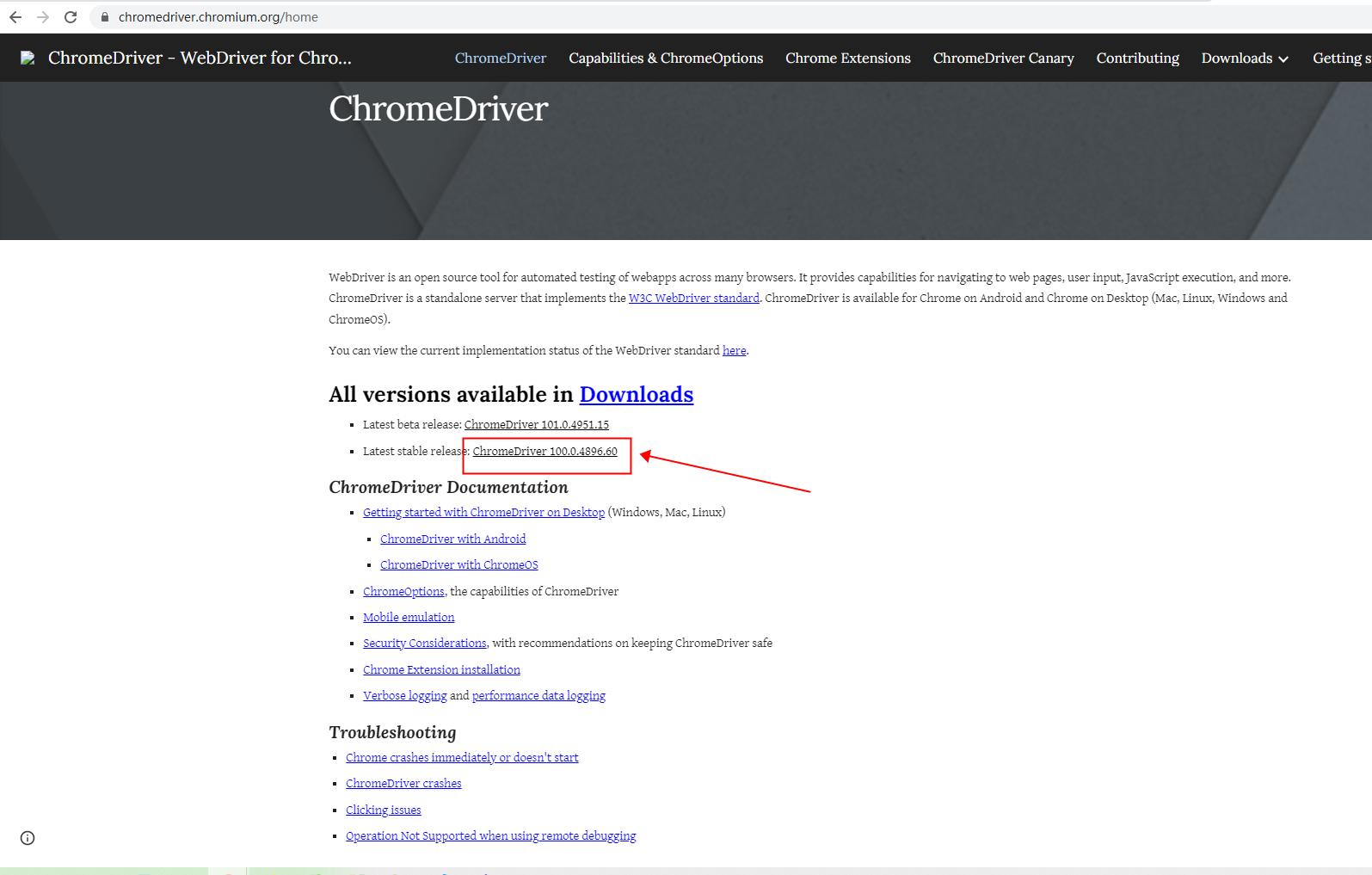Click the ChromeDriver site logo icon

coord(28,58)
